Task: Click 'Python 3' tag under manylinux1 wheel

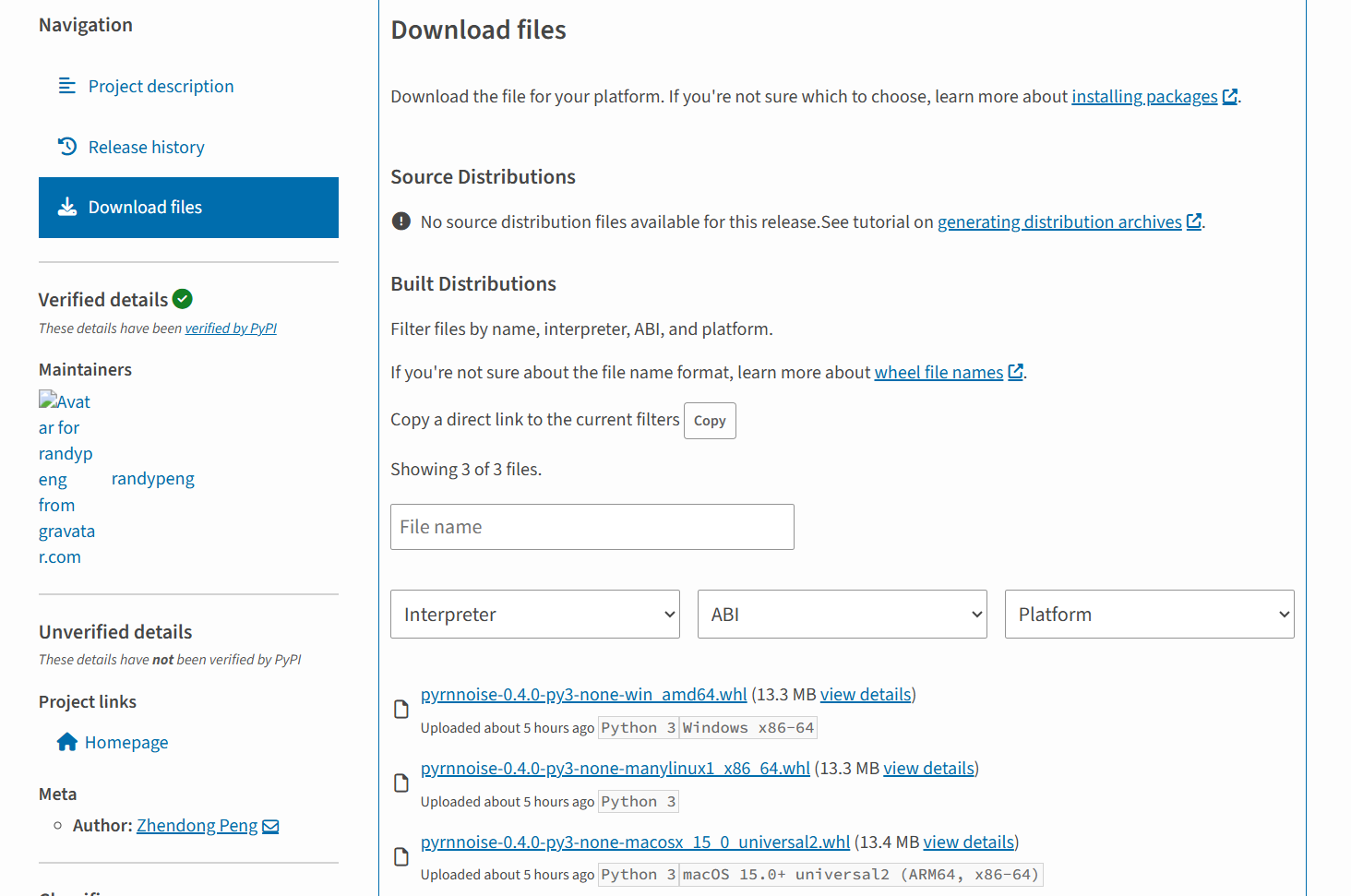Action: coord(639,802)
